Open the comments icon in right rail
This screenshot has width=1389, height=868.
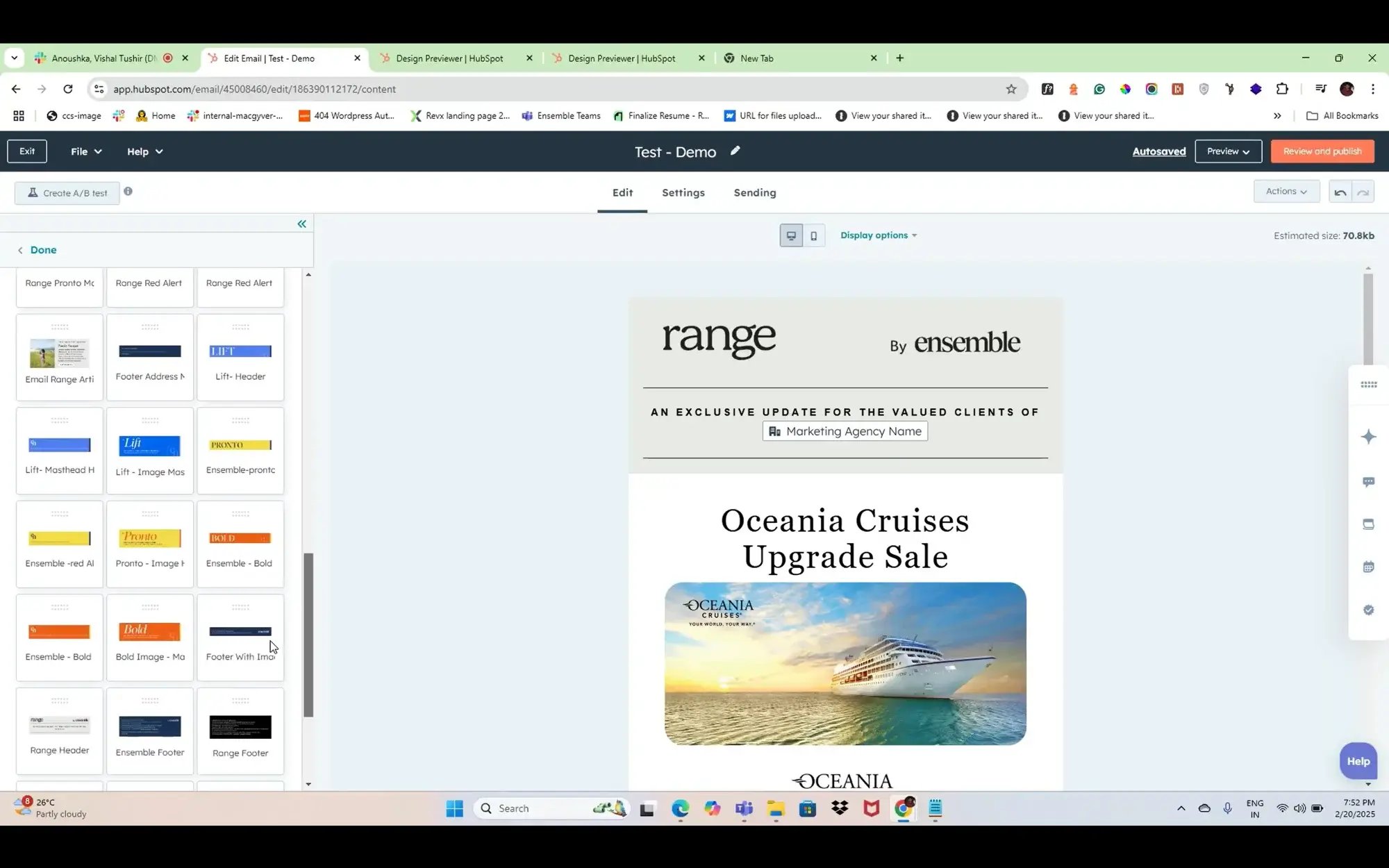[x=1368, y=482]
